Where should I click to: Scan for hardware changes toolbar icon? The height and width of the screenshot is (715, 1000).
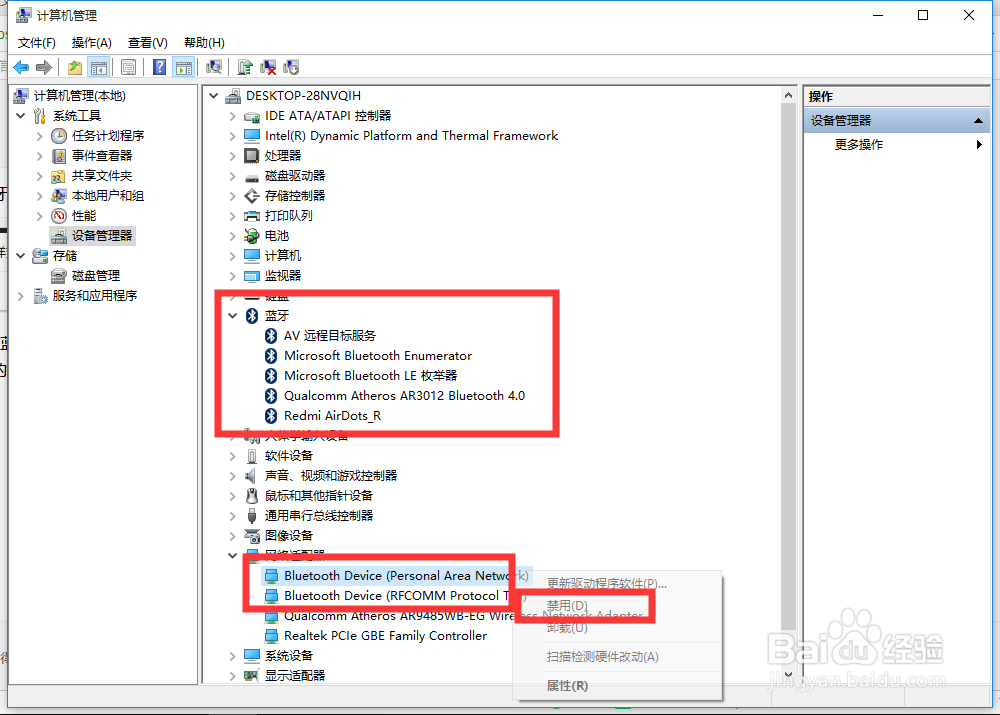[214, 67]
